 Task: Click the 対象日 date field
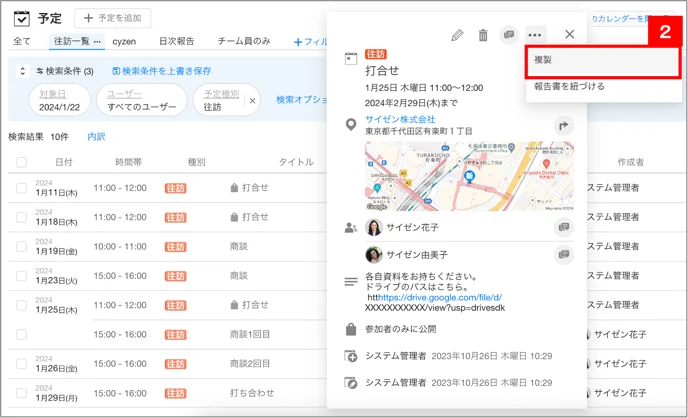[59, 100]
